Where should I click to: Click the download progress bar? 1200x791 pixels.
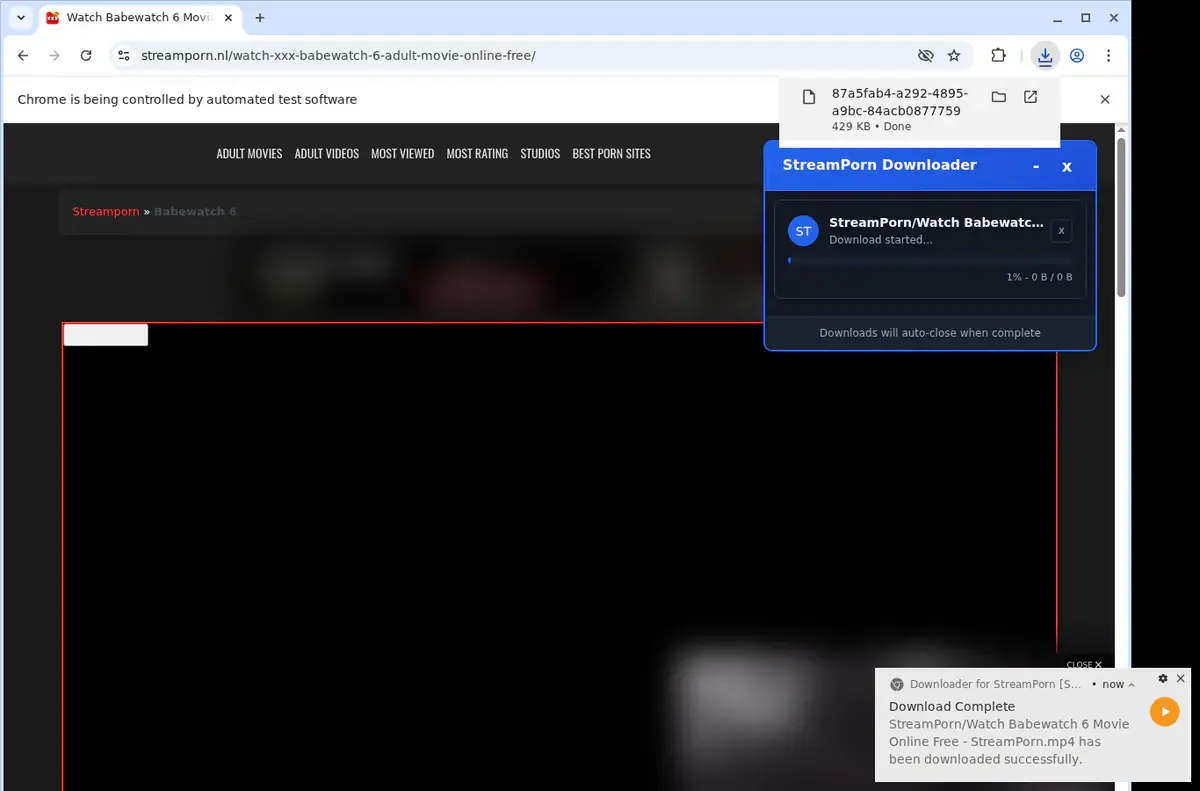[930, 260]
